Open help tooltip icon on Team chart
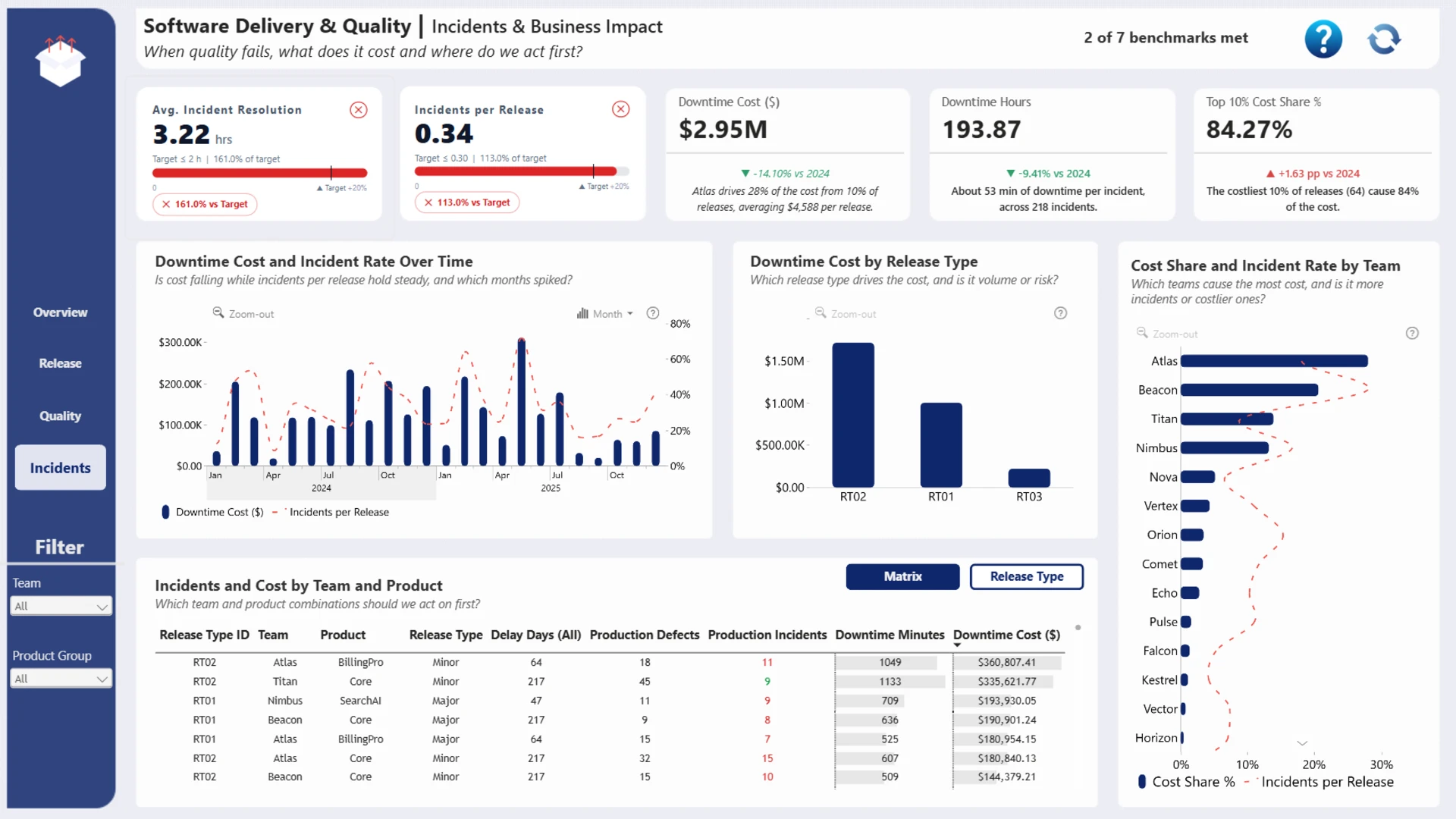The width and height of the screenshot is (1456, 819). point(1412,333)
